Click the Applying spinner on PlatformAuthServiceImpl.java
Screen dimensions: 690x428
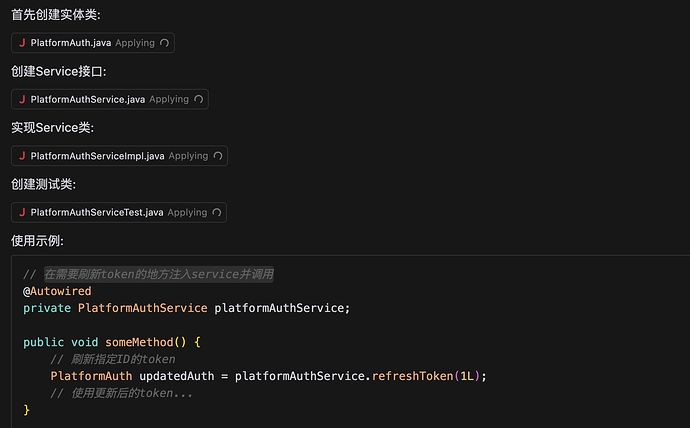[x=218, y=156]
